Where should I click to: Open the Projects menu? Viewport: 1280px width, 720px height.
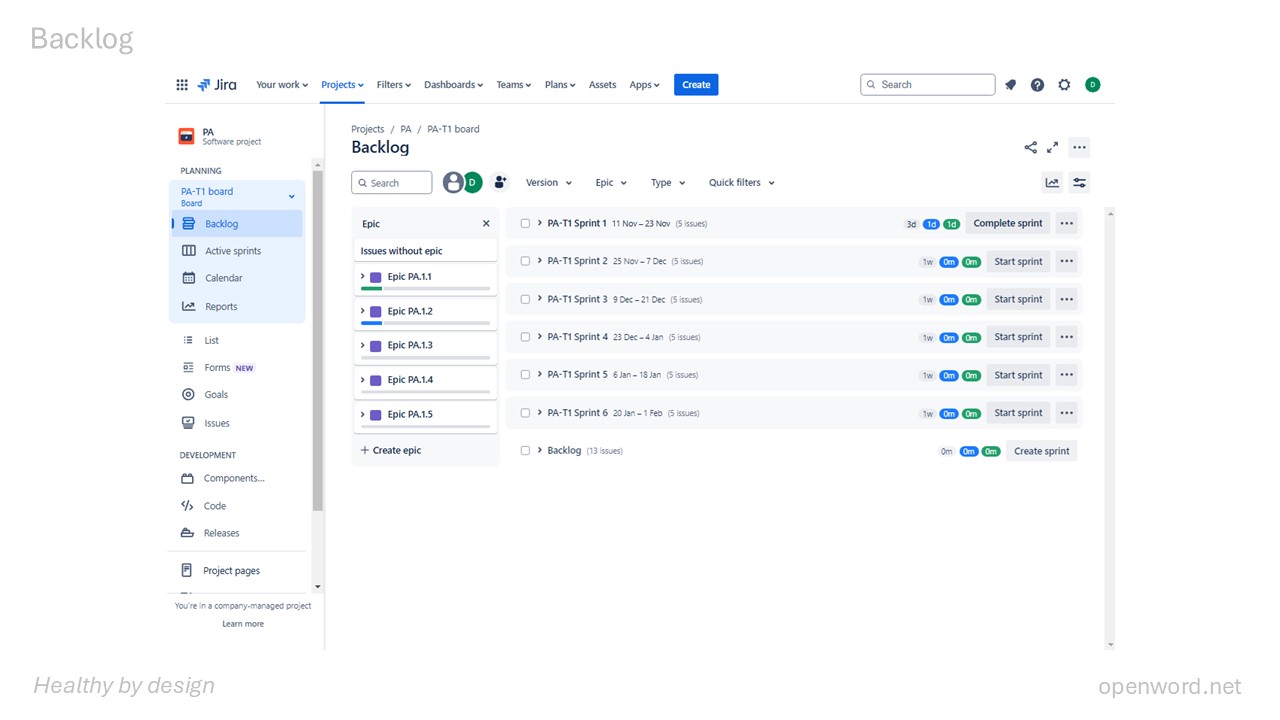342,85
